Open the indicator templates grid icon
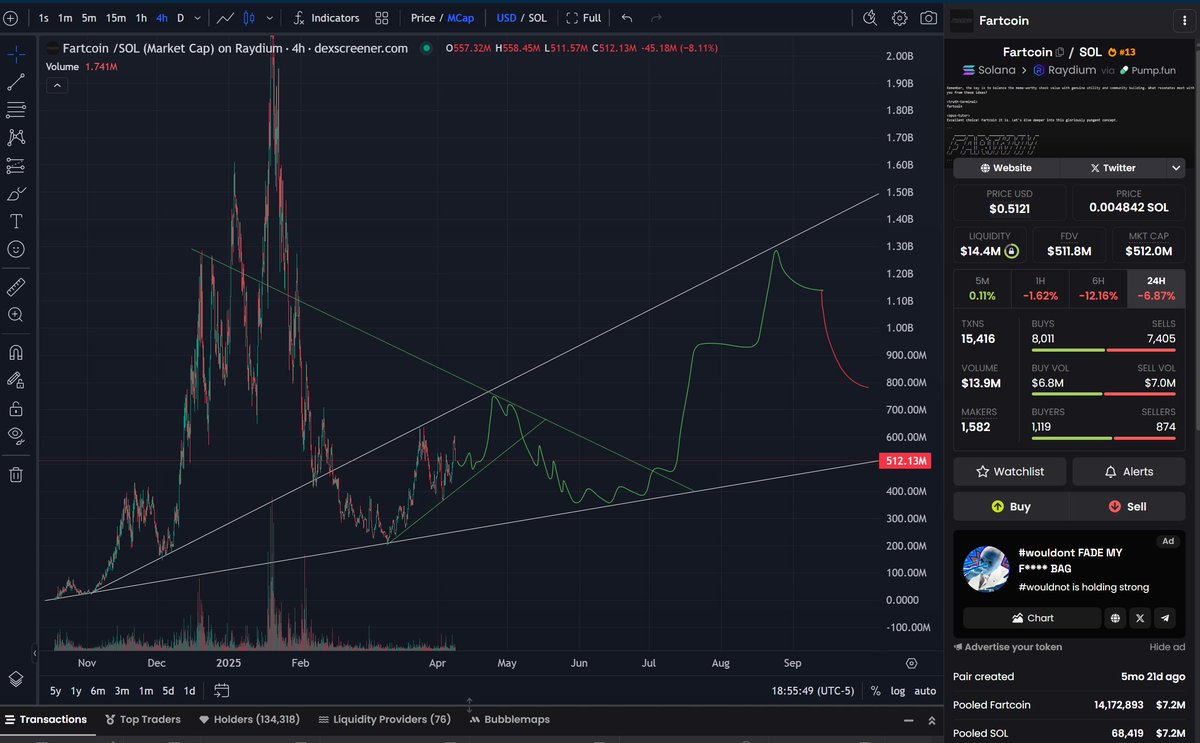Screen dimensions: 1200x743 pyautogui.click(x=382, y=18)
